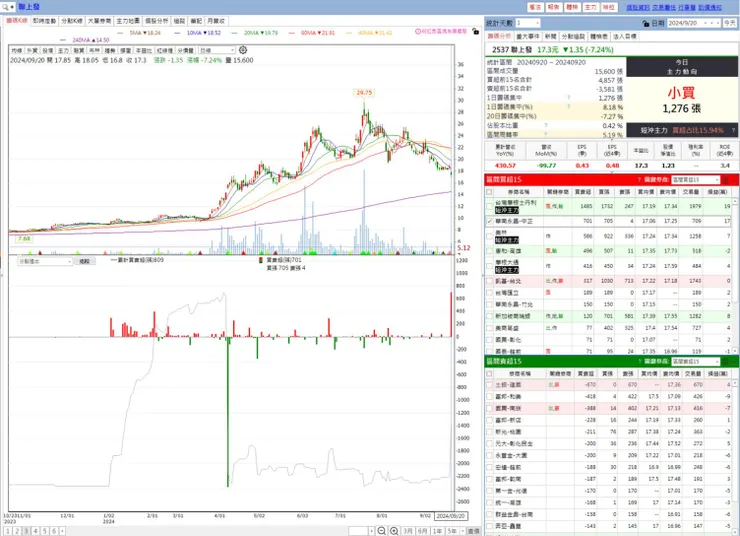This screenshot has width=740, height=536.
Task: Check the sell row with -670 net sell
Action: [490, 385]
